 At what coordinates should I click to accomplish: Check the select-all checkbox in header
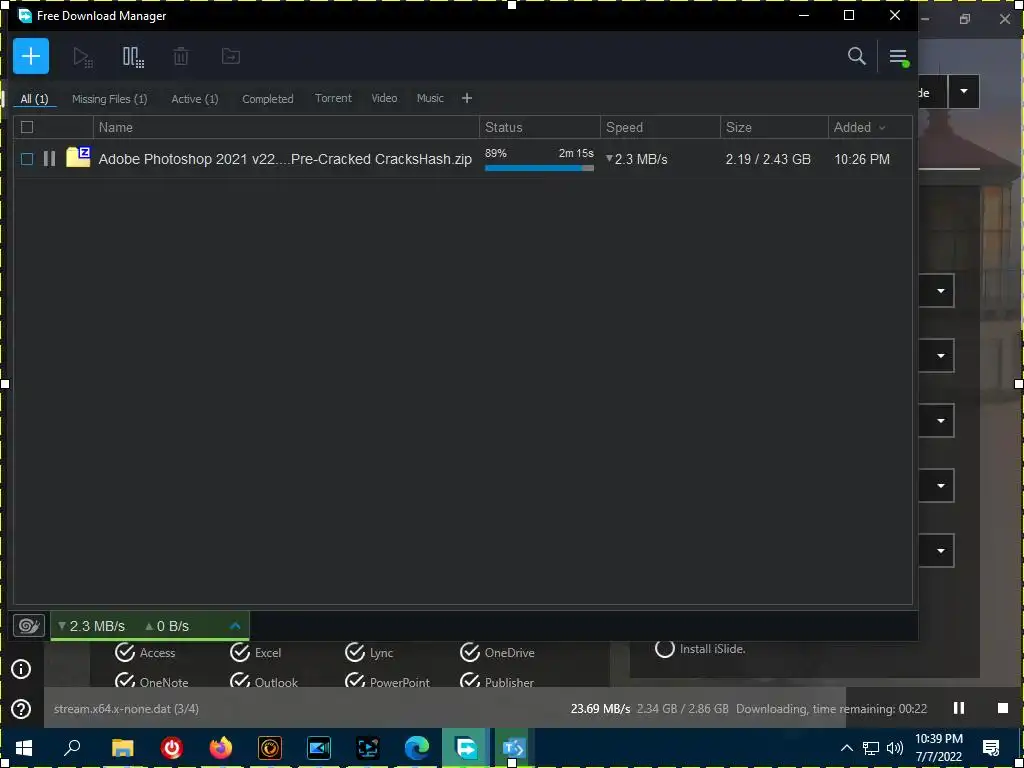click(x=27, y=127)
